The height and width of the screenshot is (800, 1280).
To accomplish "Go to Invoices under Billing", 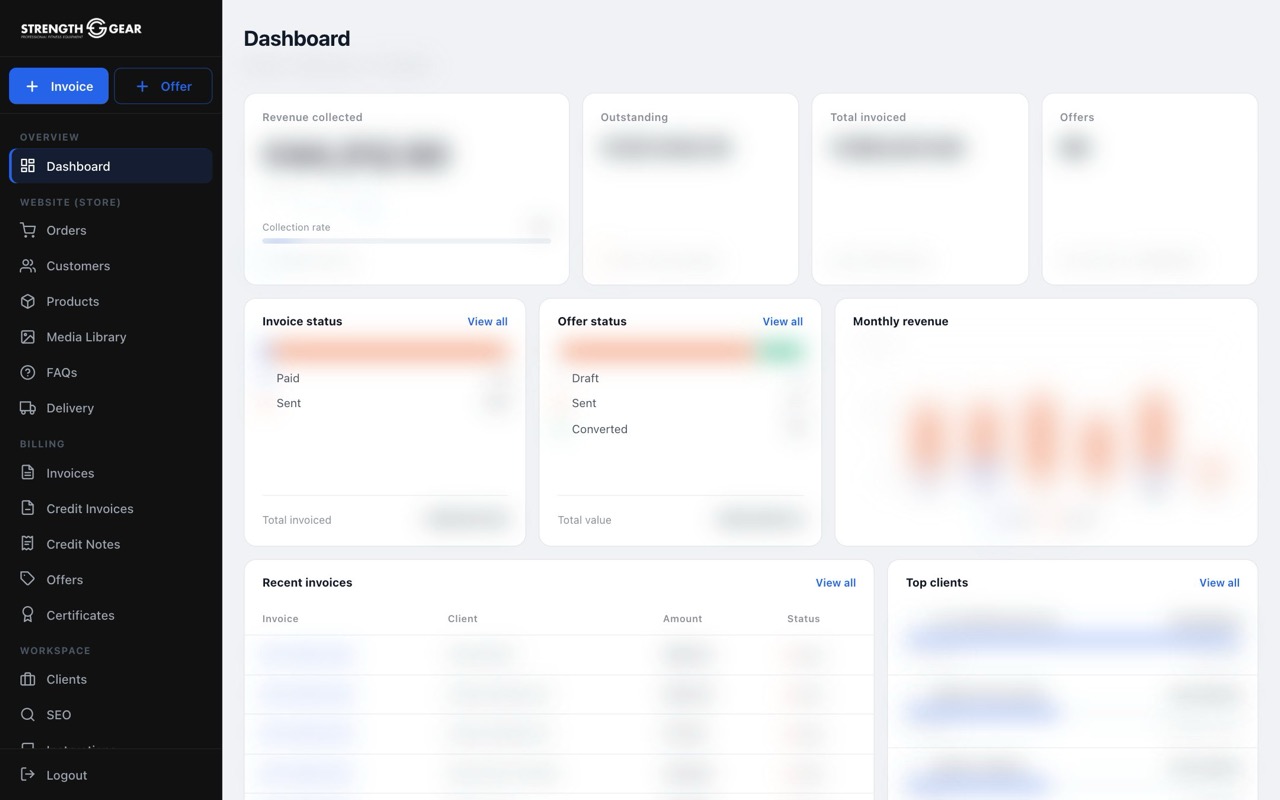I will [111, 473].
